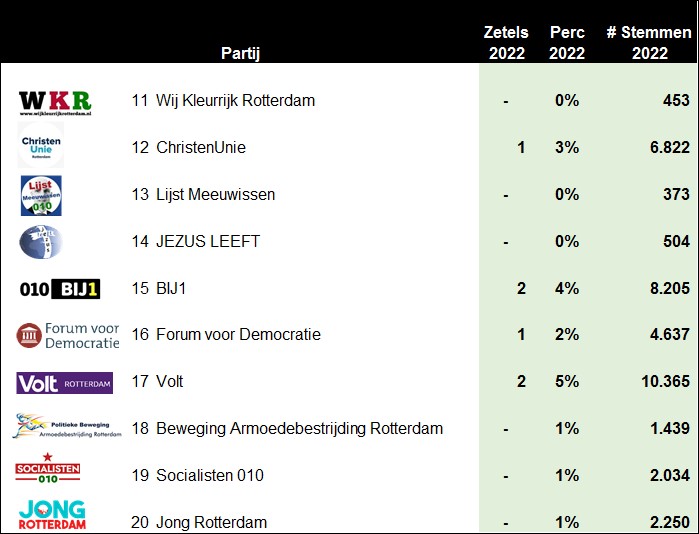Select the Zetels 2022 column header
699x534 pixels.
[x=506, y=42]
